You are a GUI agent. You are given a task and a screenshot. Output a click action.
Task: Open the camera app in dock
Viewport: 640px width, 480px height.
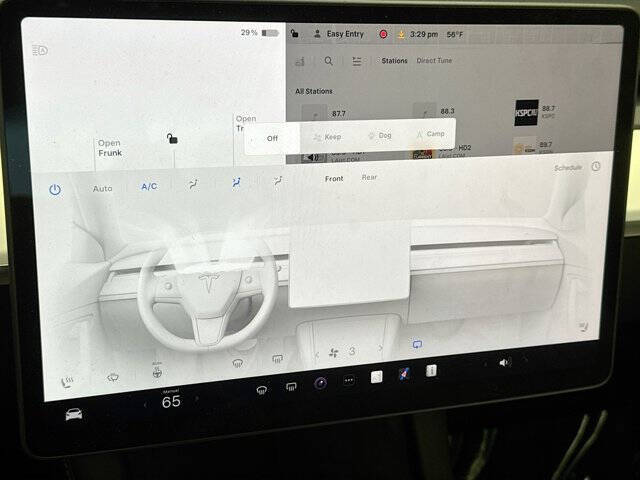(320, 383)
